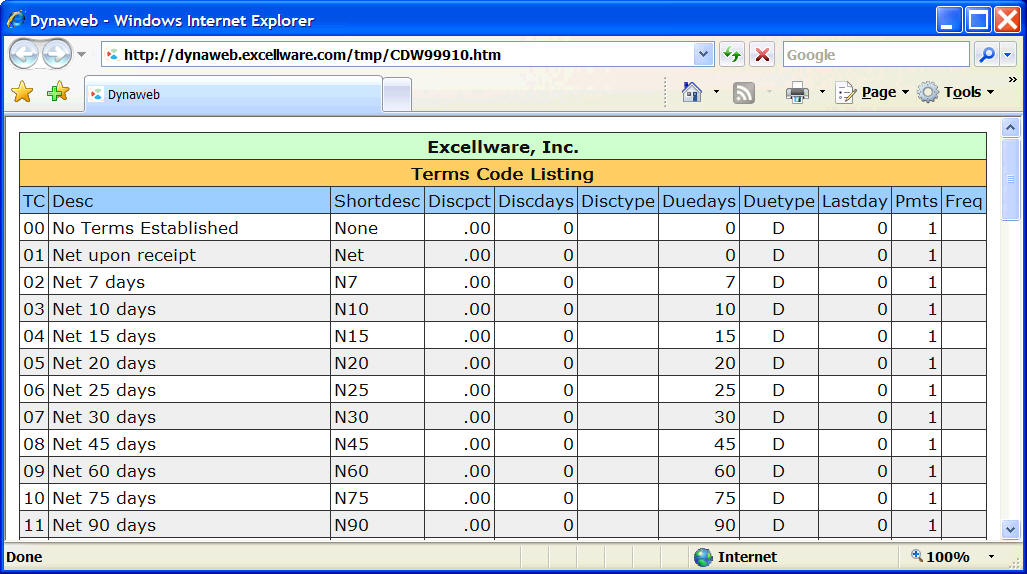
Task: Click the 'Freq' column header
Action: [963, 201]
